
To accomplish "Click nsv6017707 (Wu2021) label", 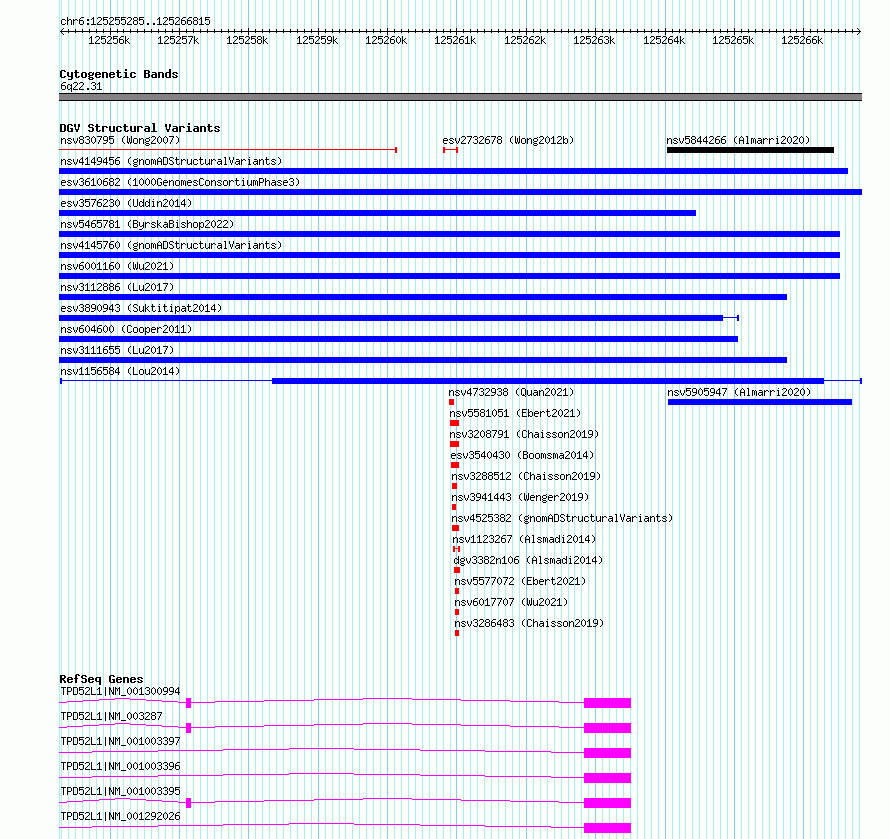I will [511, 602].
